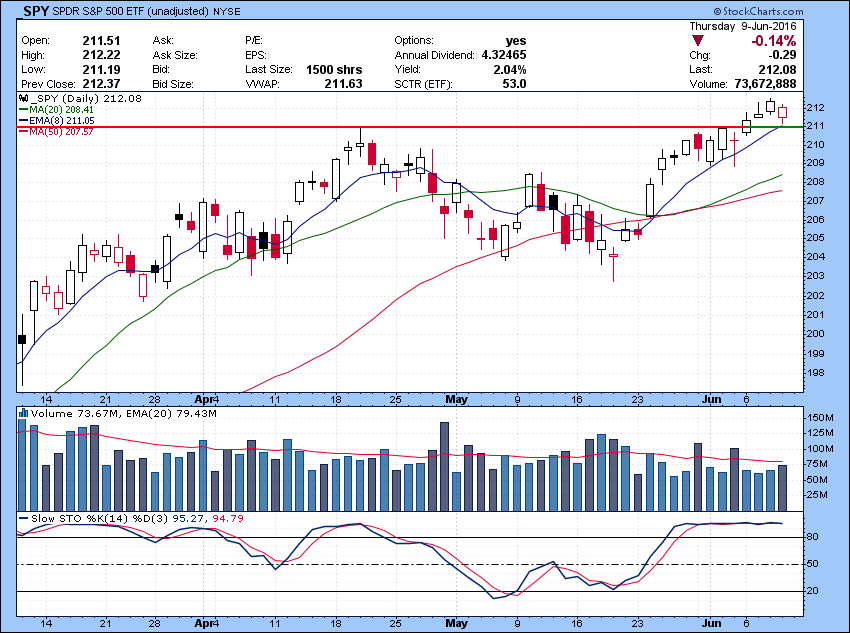The height and width of the screenshot is (633, 850).
Task: Click the P/E label
Action: click(x=254, y=41)
